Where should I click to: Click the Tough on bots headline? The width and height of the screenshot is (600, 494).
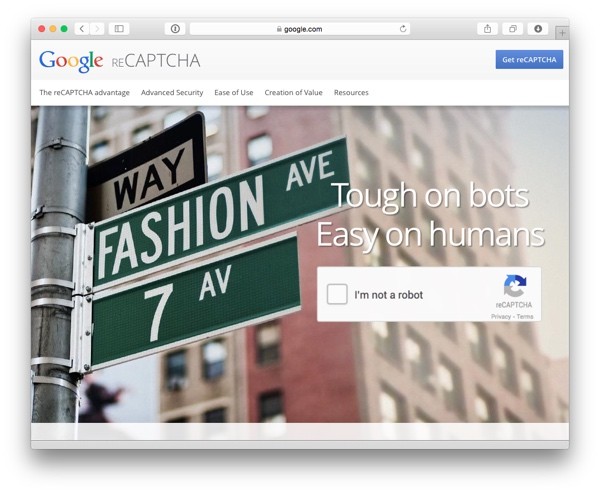[x=430, y=196]
